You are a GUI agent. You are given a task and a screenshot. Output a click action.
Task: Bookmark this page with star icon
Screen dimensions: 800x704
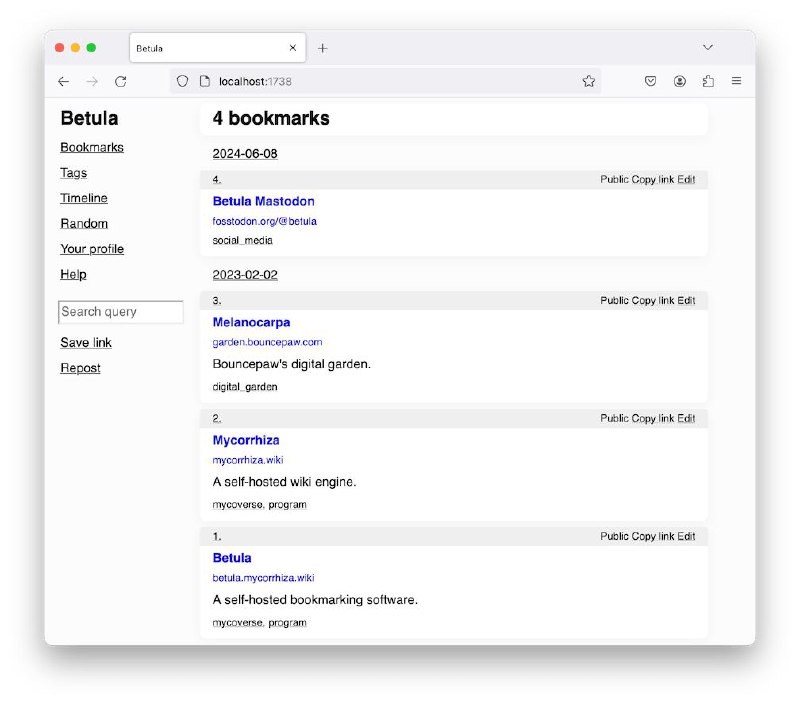(589, 81)
